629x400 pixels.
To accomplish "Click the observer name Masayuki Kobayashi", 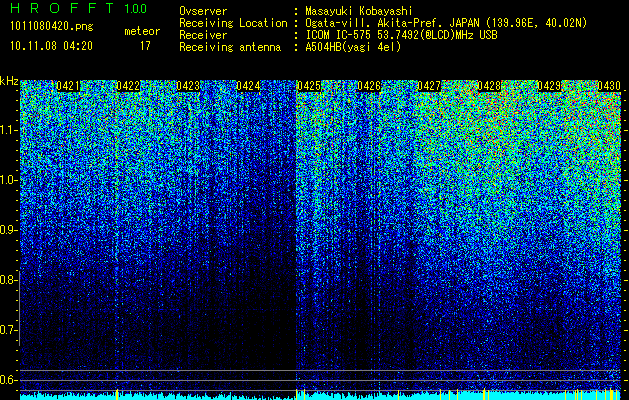I will point(359,11).
